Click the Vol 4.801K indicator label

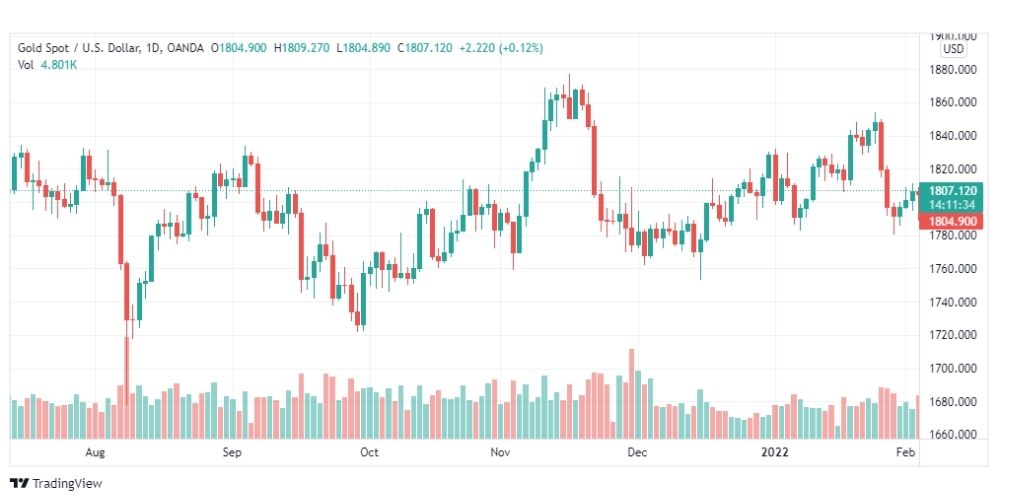(47, 65)
